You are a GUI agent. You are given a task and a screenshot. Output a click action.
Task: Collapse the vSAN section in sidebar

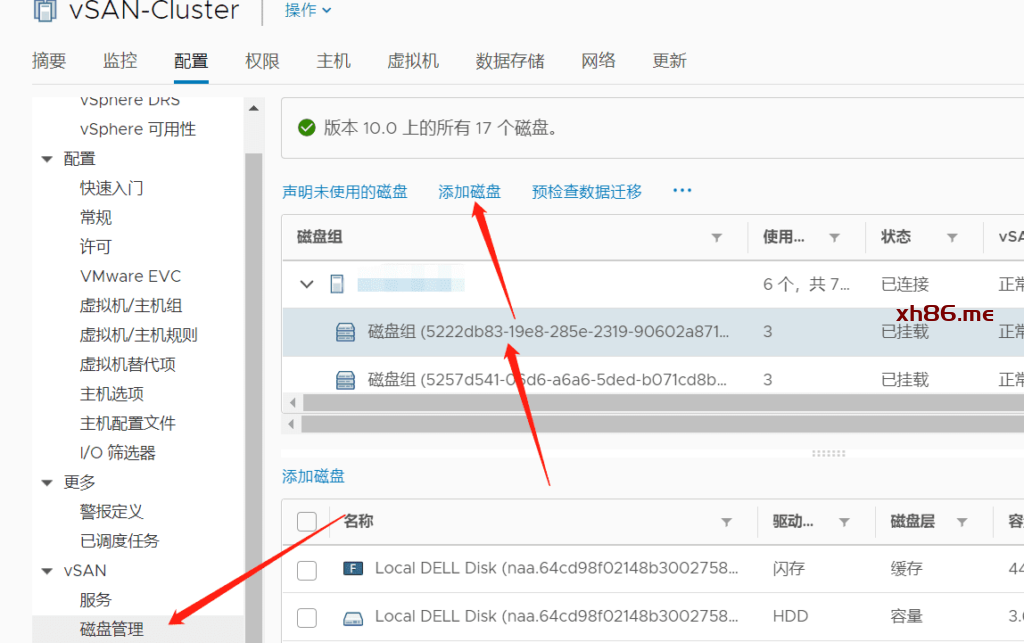(x=47, y=571)
